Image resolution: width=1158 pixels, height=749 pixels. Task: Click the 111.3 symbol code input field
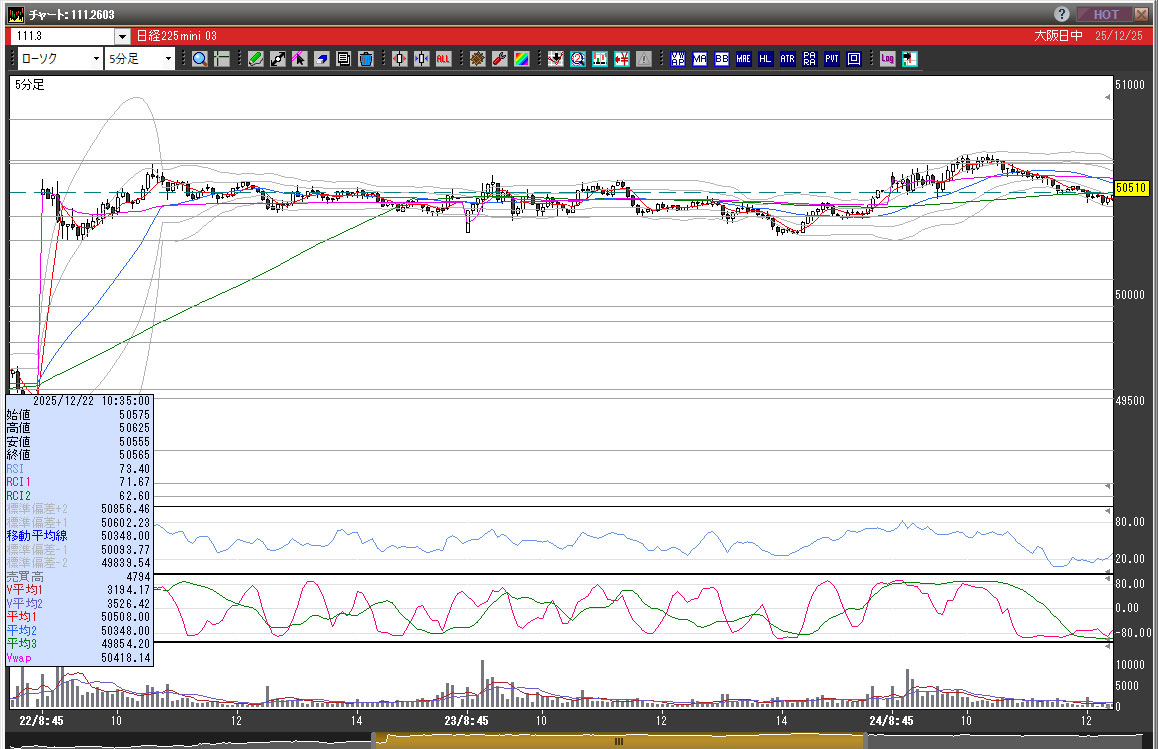click(62, 36)
